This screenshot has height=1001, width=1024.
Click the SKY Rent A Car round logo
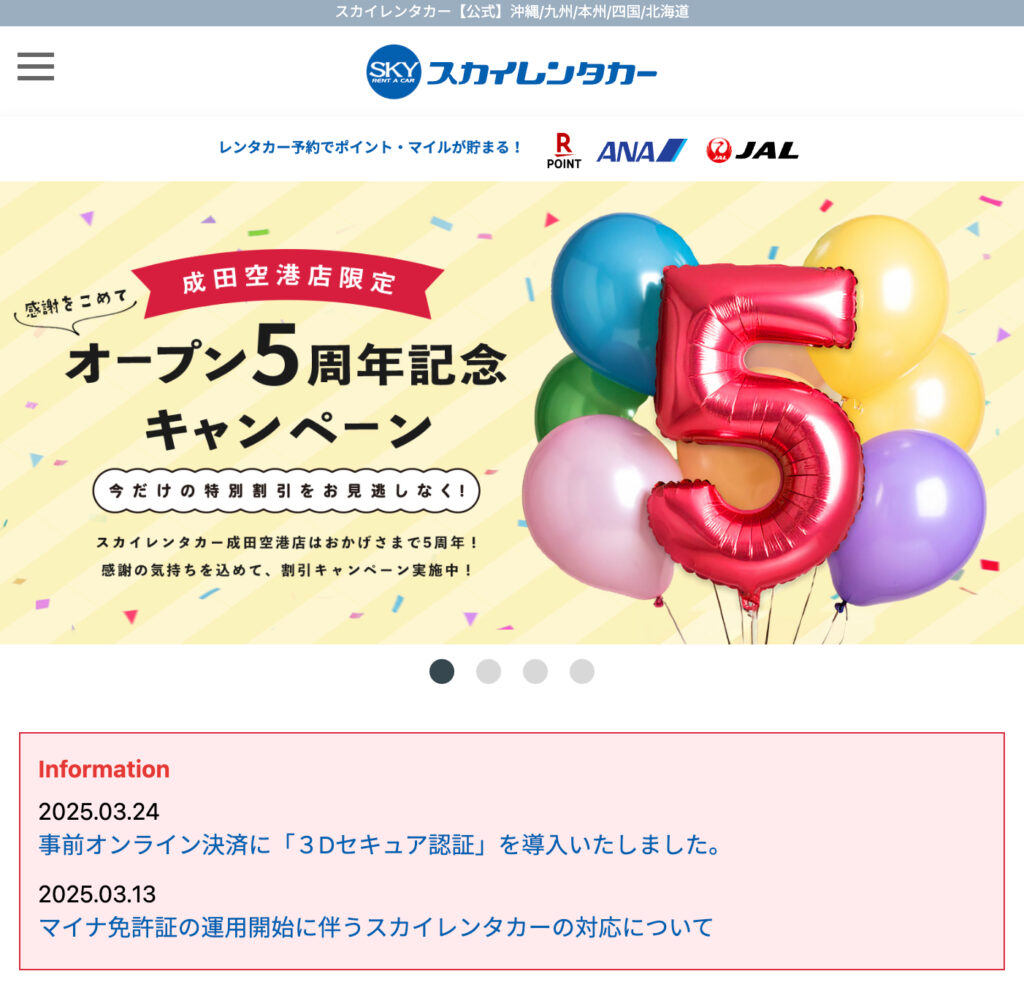(393, 72)
